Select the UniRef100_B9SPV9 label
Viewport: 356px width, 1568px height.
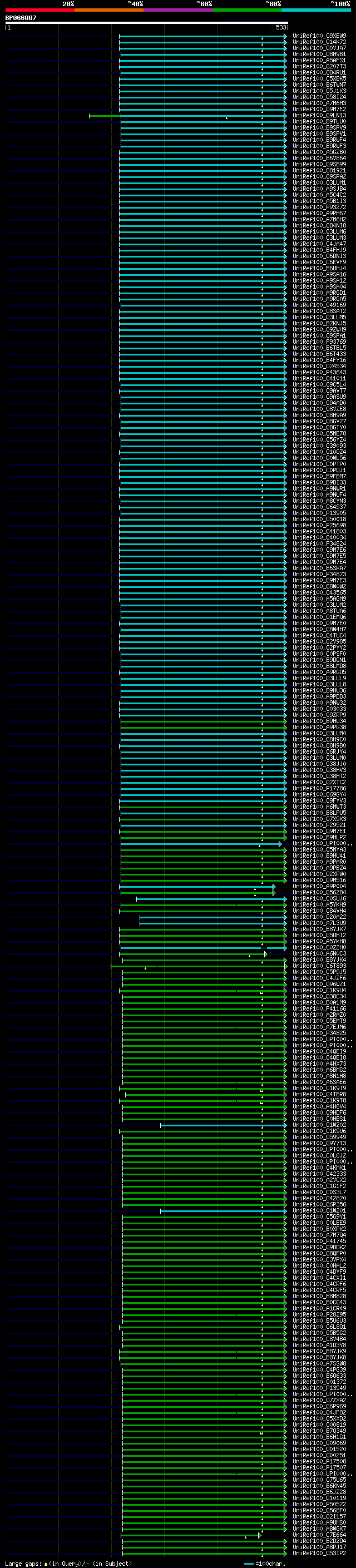(x=319, y=128)
